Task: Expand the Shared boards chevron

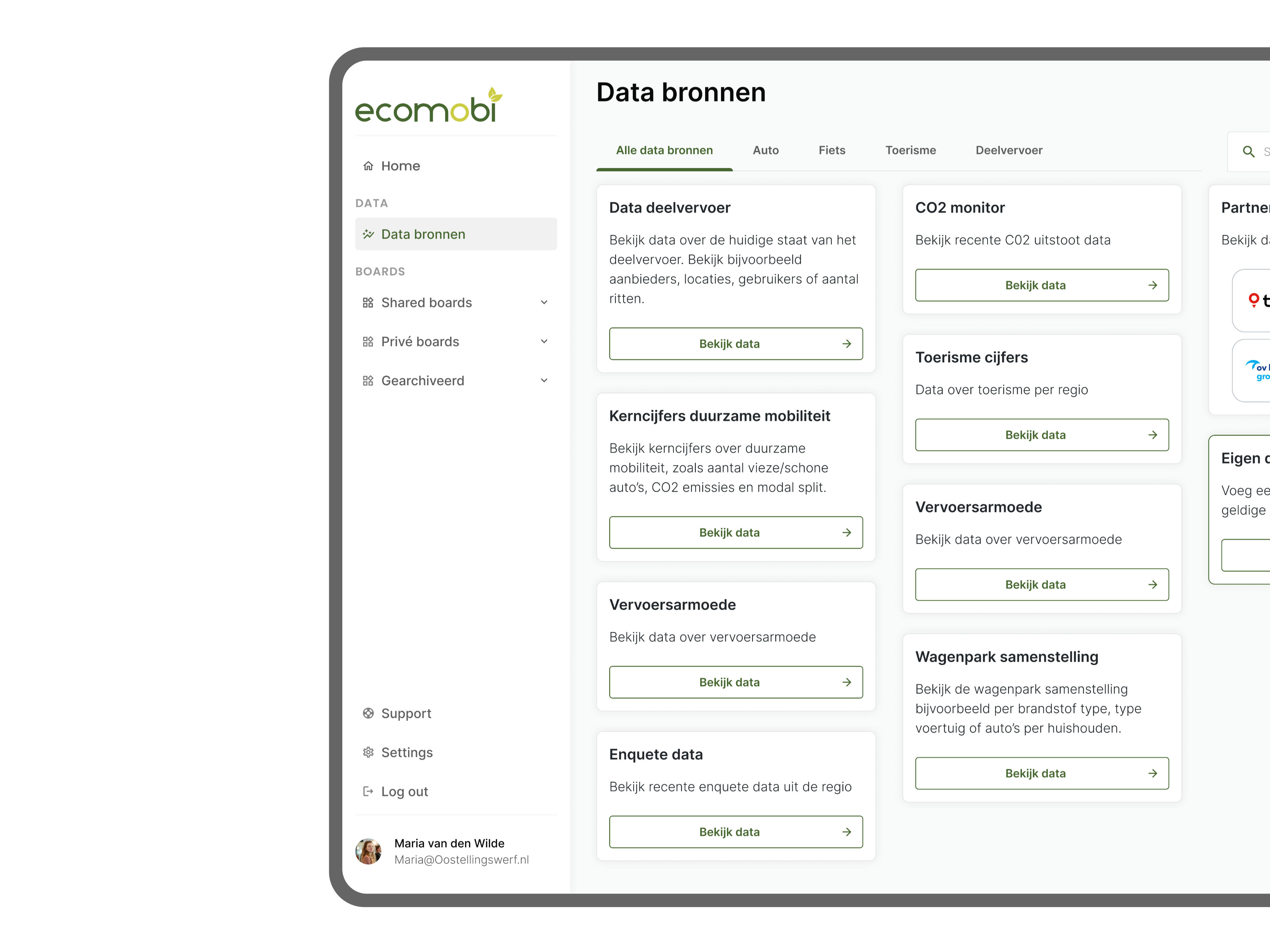Action: [x=544, y=302]
